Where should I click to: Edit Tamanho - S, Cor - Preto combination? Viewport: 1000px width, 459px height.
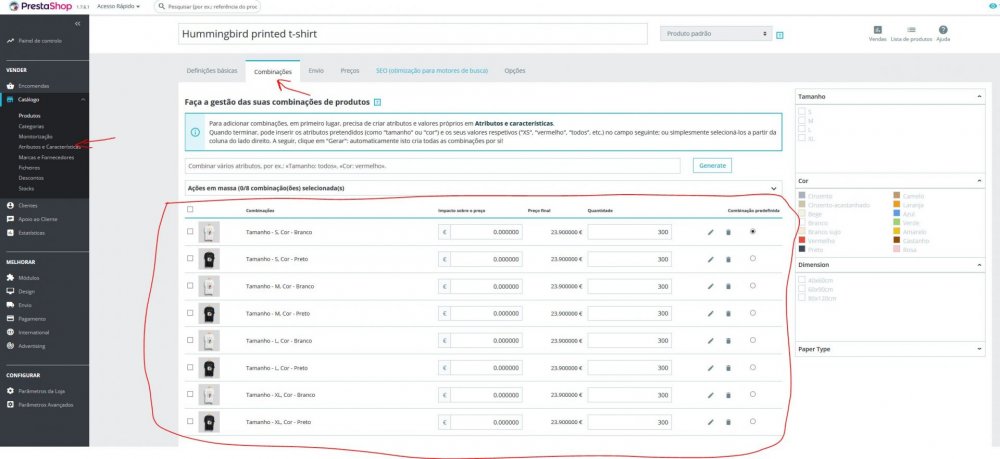[x=710, y=259]
